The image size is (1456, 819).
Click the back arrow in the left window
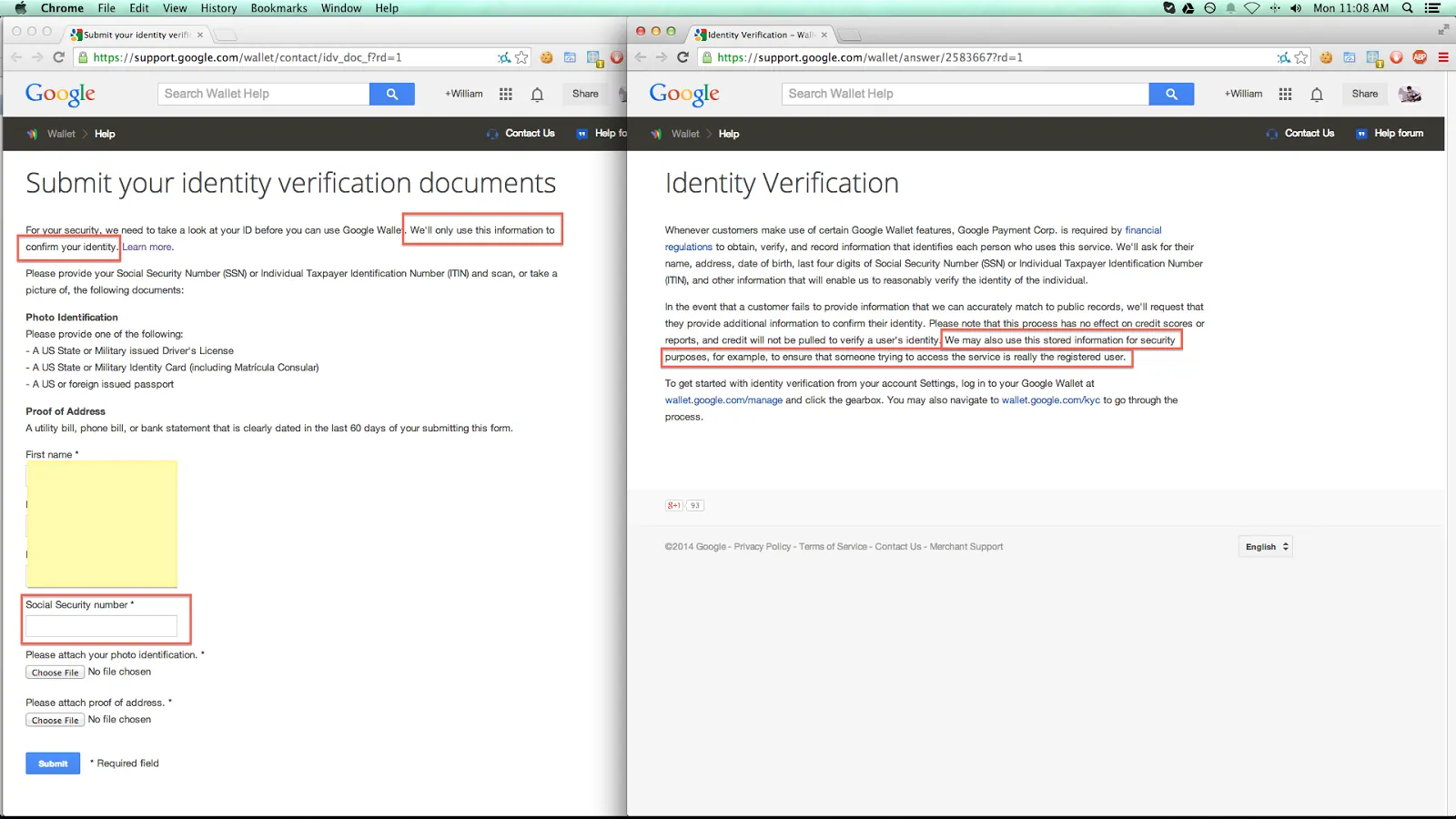click(x=15, y=57)
